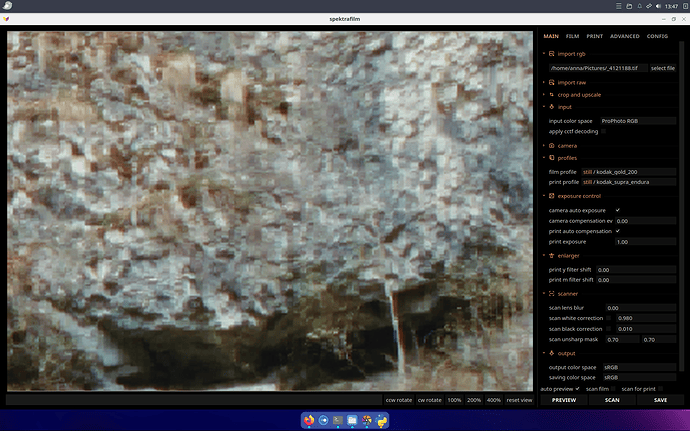Expand the crop and upscale section
This screenshot has width=690, height=431.
pos(544,95)
